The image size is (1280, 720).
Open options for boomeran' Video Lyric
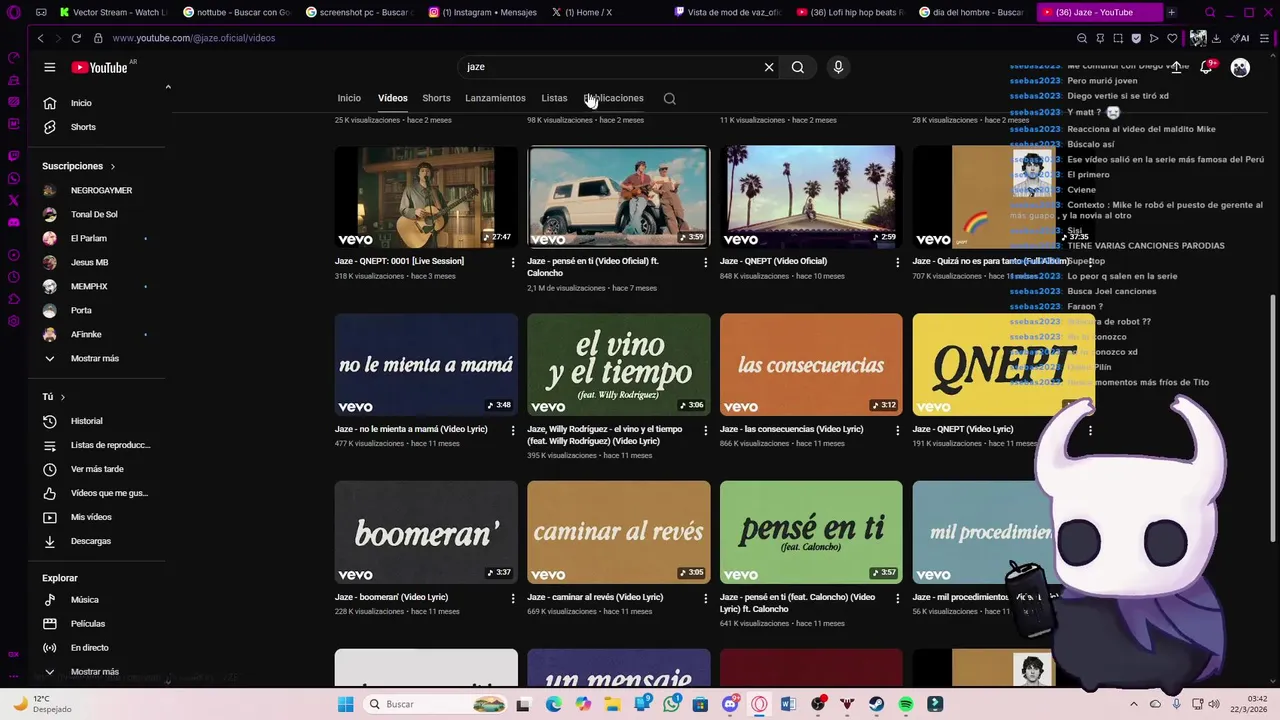(x=513, y=598)
